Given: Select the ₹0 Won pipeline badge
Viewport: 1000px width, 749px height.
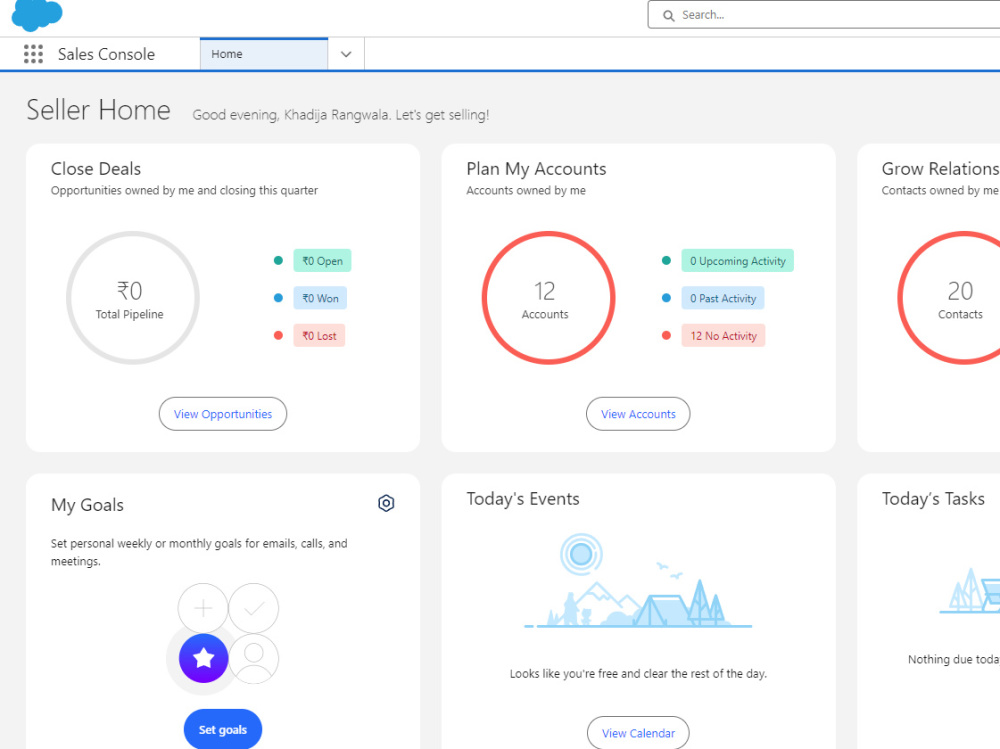Looking at the screenshot, I should [320, 298].
